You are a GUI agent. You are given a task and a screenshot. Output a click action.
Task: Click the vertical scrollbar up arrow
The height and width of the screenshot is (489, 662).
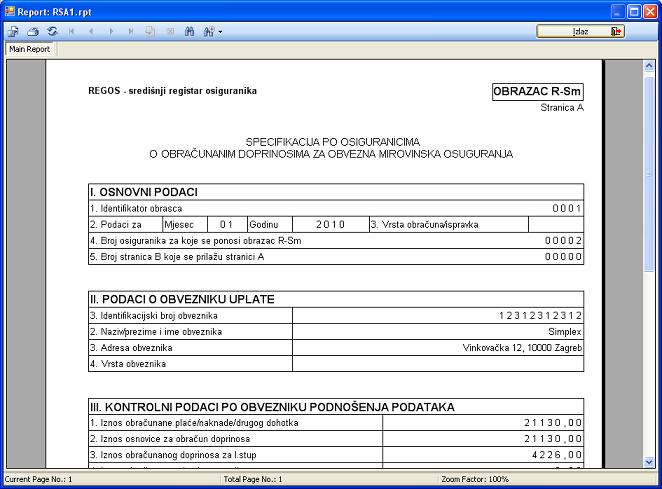tap(649, 67)
